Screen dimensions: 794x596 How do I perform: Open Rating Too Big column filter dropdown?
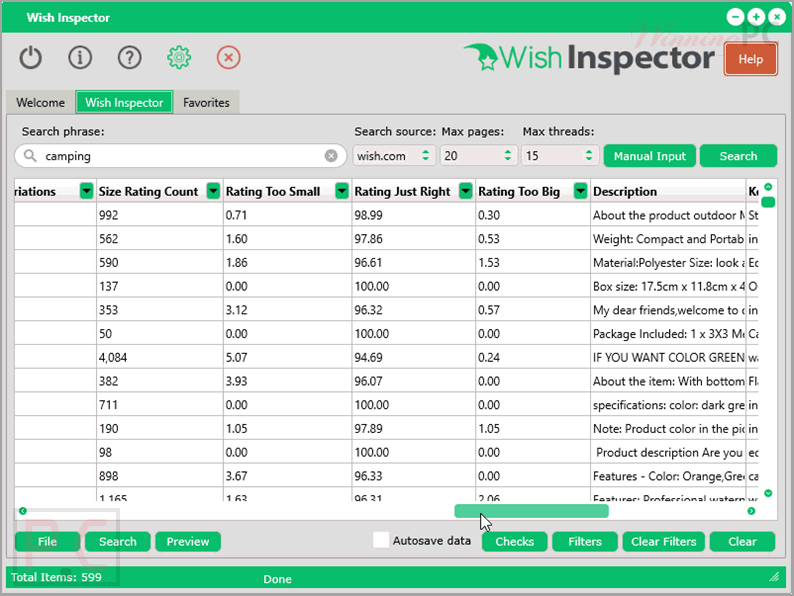(x=580, y=191)
